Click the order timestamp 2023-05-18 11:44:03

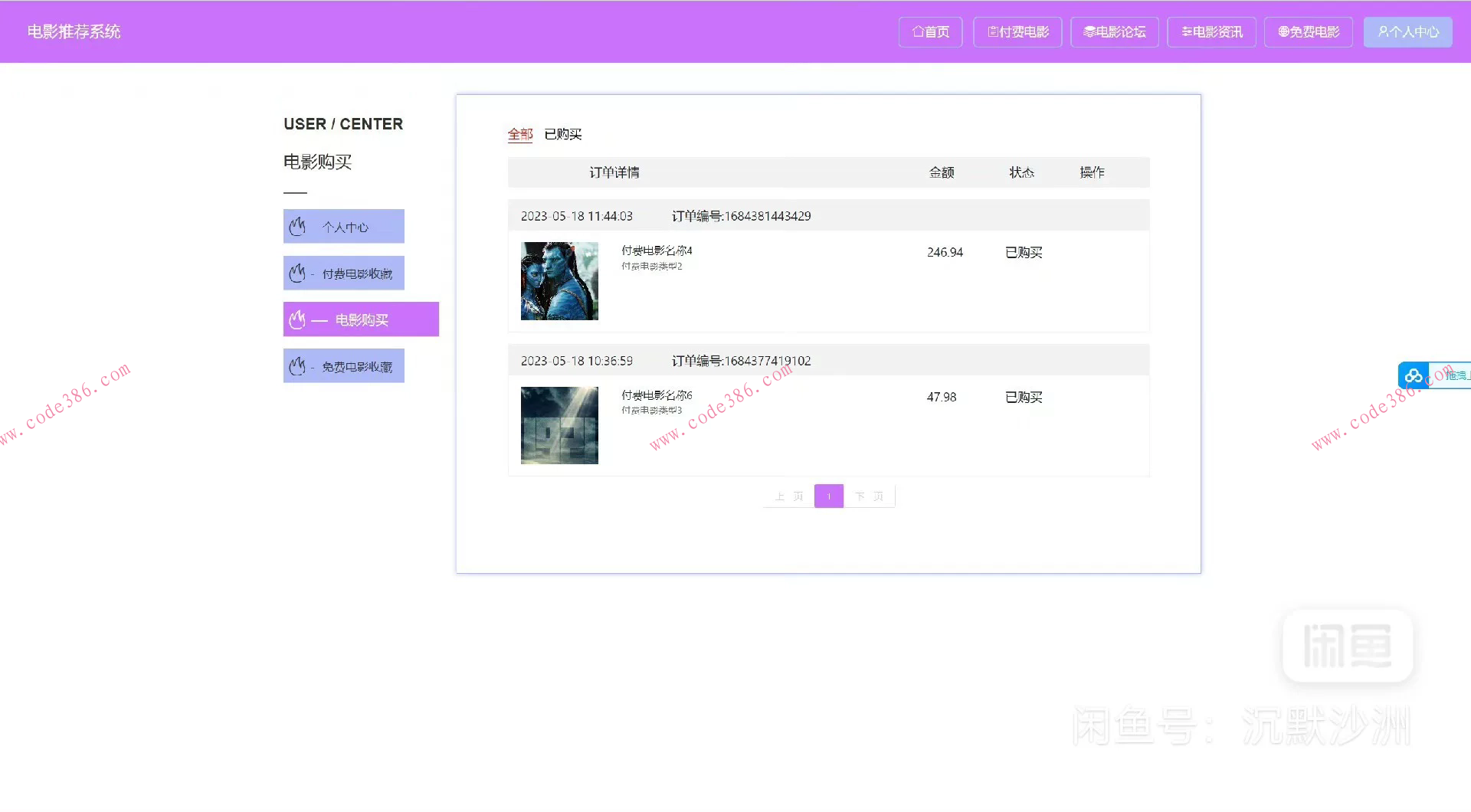[577, 216]
